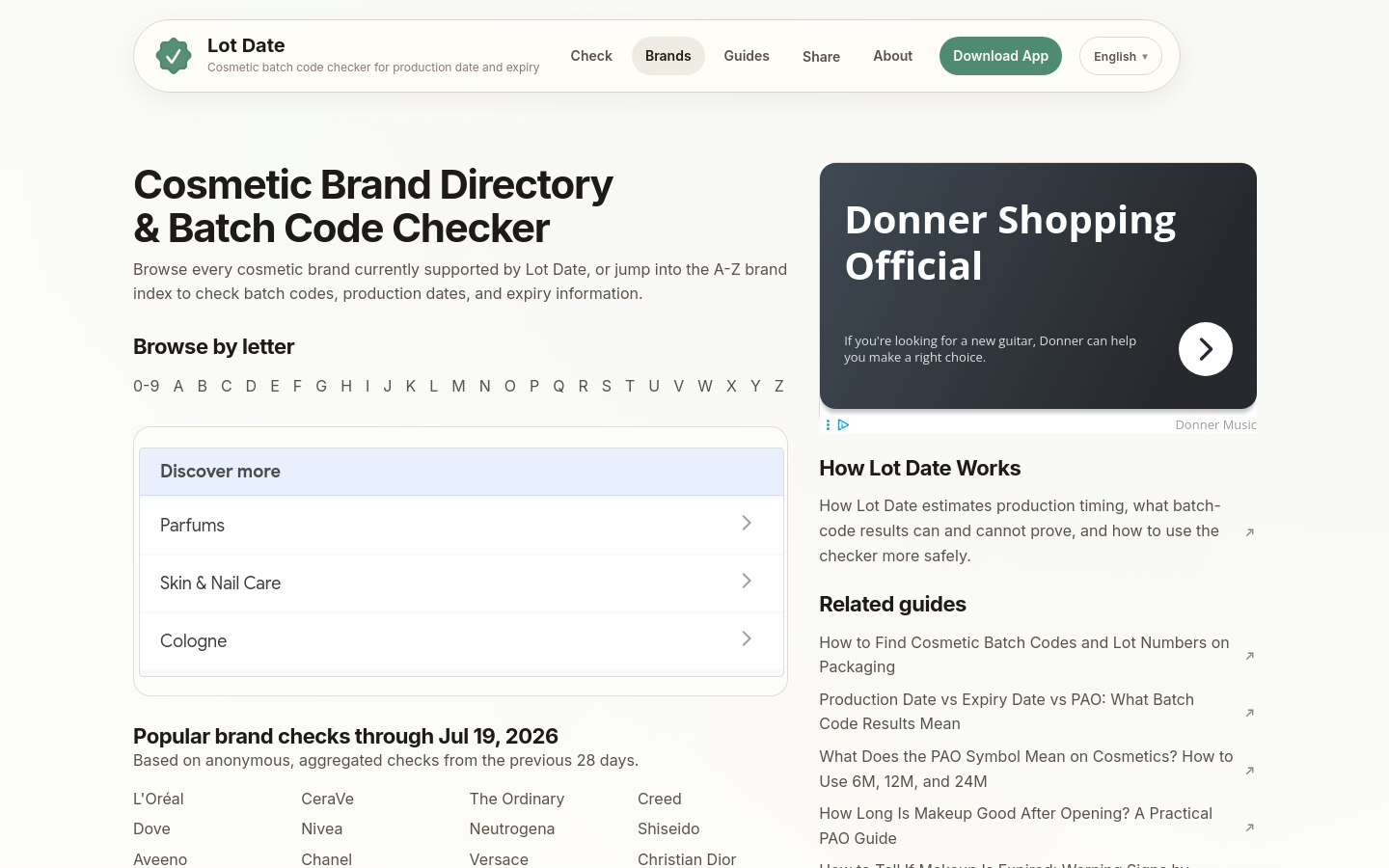
Task: Click the Donner Shopping Official ad headline
Action: click(x=1010, y=243)
